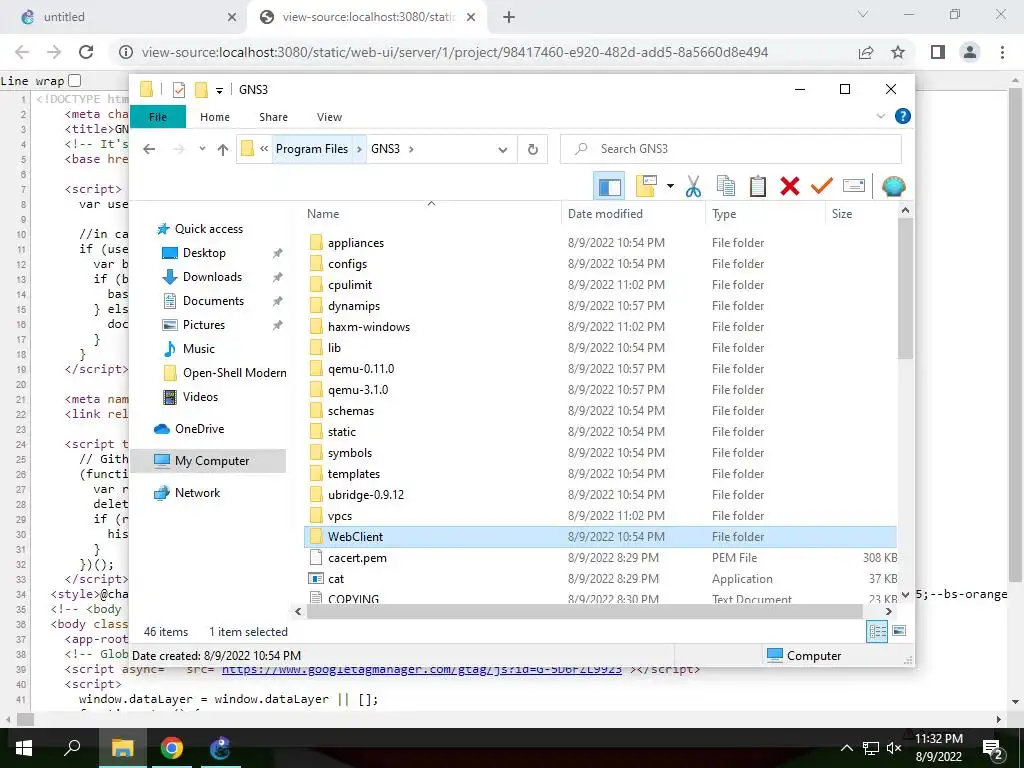Open Explorer help question mark icon

coord(903,116)
